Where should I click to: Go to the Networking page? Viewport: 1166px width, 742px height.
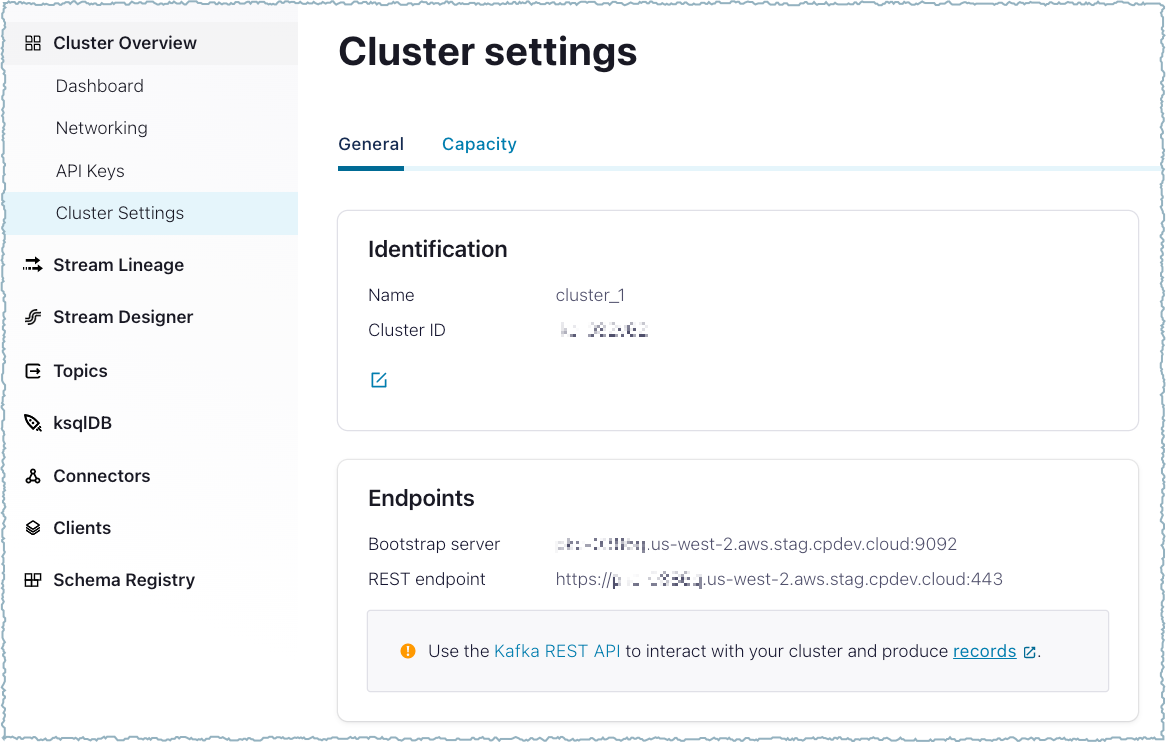click(102, 128)
